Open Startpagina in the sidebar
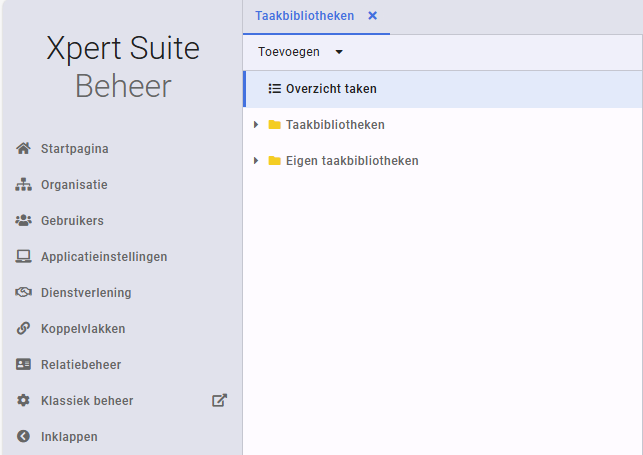Screen dimensions: 643x455 (75, 148)
